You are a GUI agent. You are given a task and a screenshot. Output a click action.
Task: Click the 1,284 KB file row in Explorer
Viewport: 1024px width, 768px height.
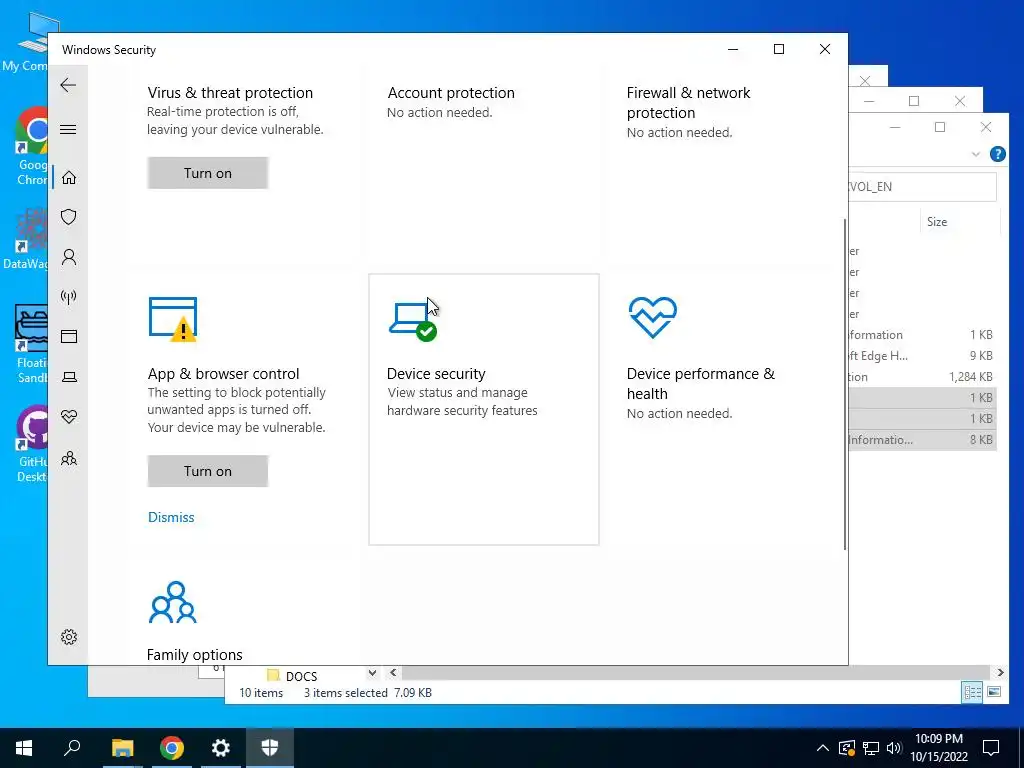point(923,377)
